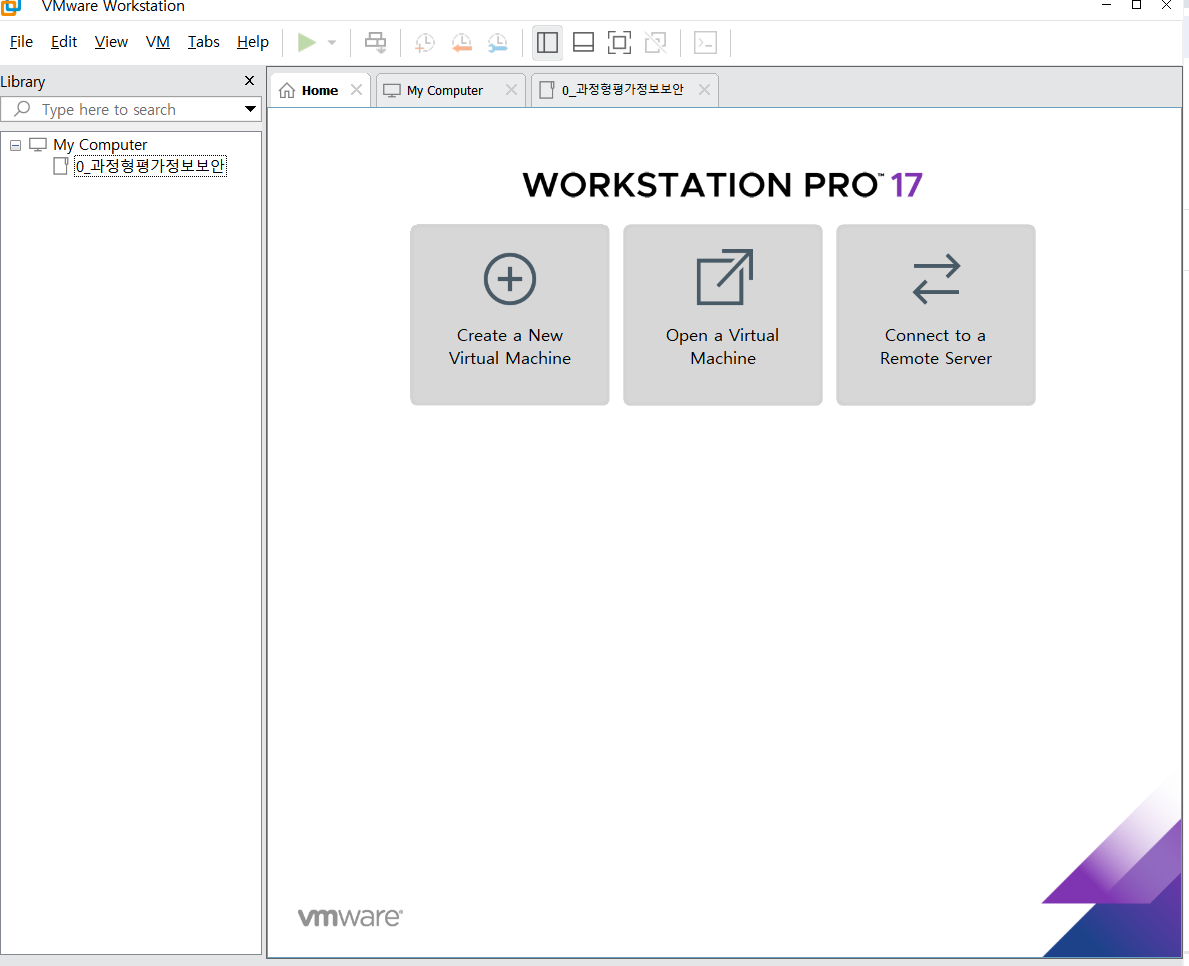This screenshot has height=966, width=1189.
Task: Open the VM menu
Action: [x=158, y=42]
